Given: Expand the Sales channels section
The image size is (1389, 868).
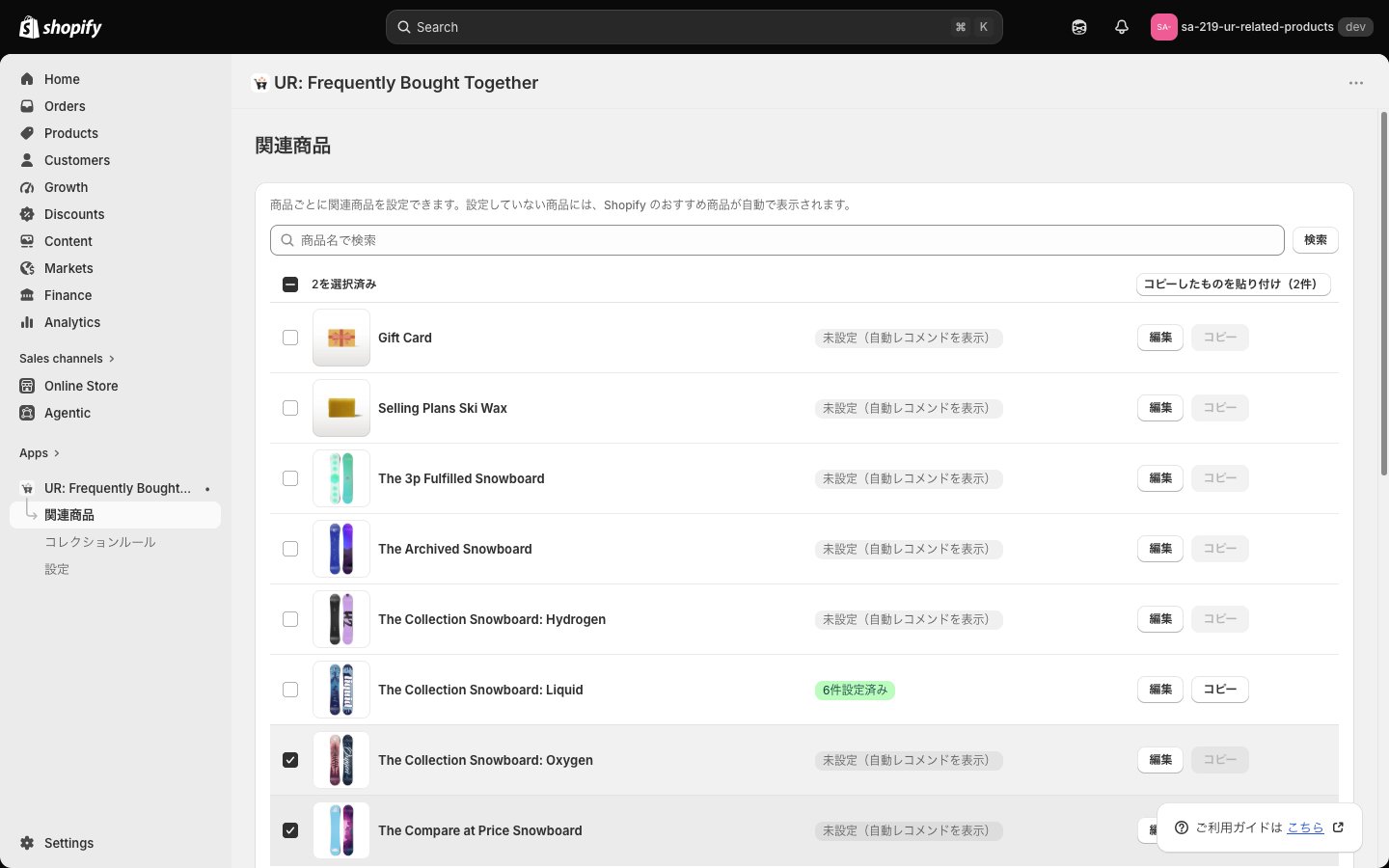Looking at the screenshot, I should pyautogui.click(x=68, y=359).
